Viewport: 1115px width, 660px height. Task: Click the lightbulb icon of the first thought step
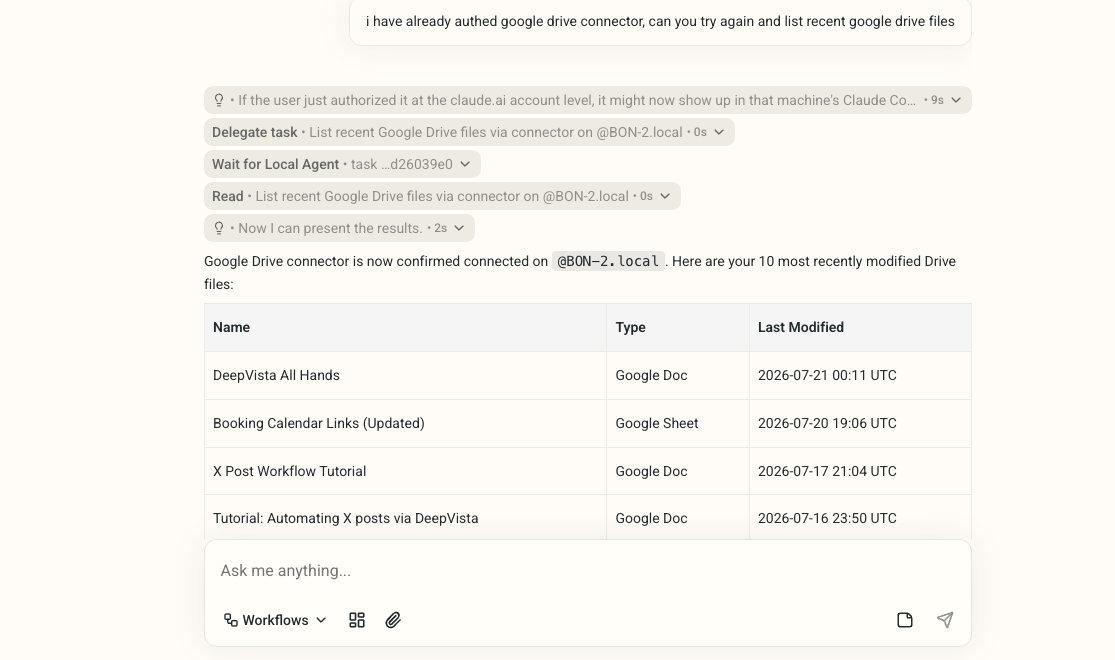[219, 100]
